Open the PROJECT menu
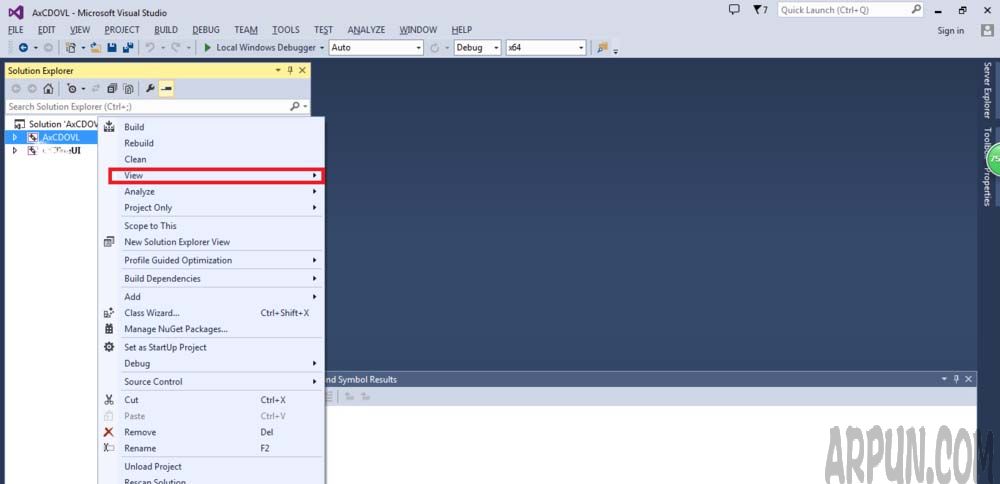This screenshot has width=1000, height=484. click(122, 30)
